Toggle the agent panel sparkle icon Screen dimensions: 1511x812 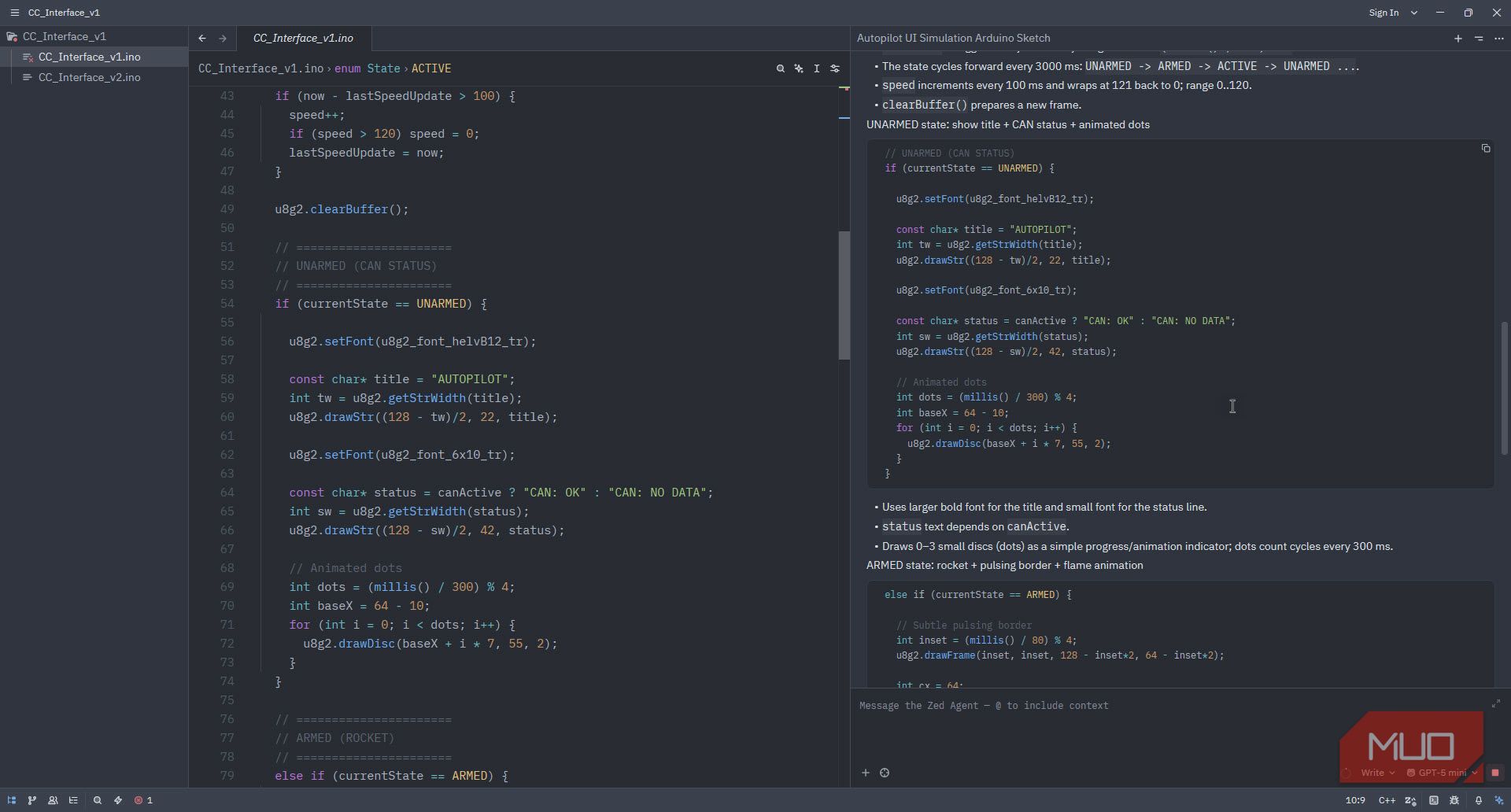click(1499, 800)
